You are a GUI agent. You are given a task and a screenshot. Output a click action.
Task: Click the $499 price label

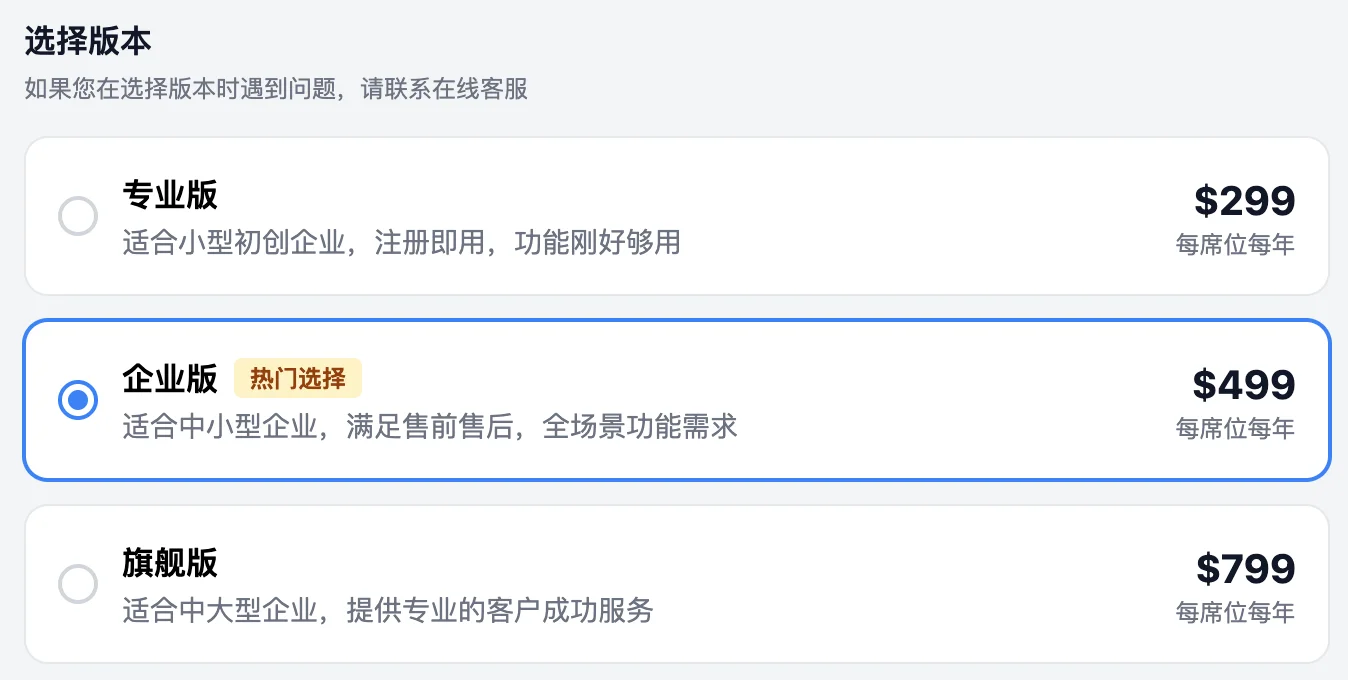click(1244, 384)
